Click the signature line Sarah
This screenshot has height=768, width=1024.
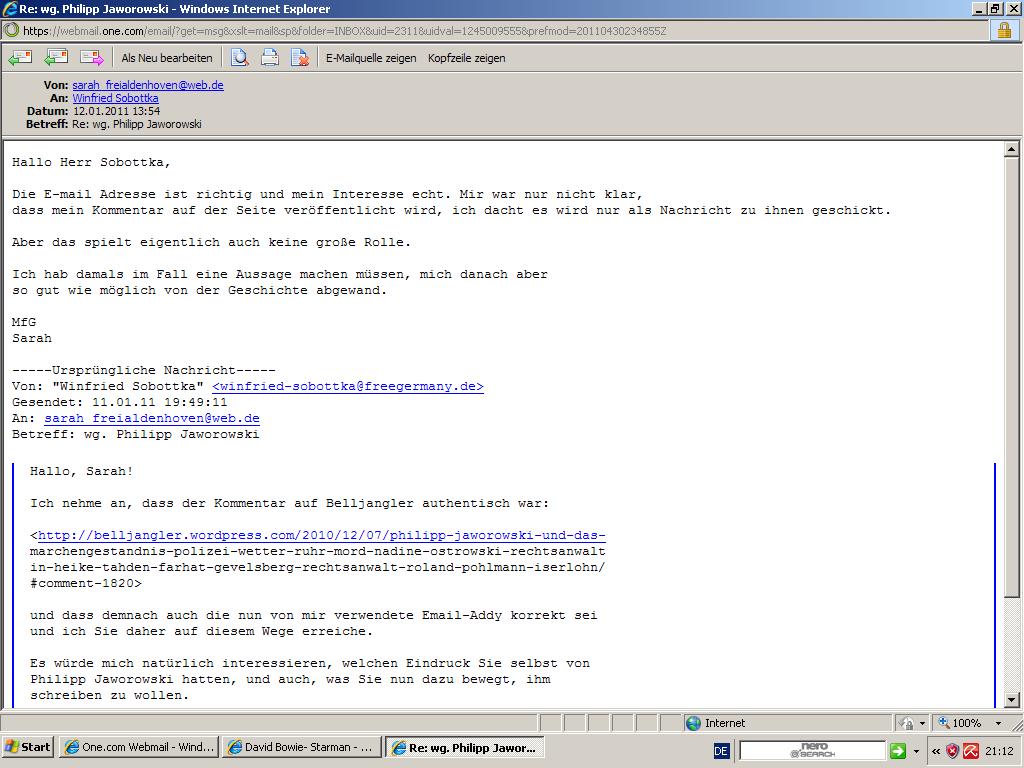point(31,338)
